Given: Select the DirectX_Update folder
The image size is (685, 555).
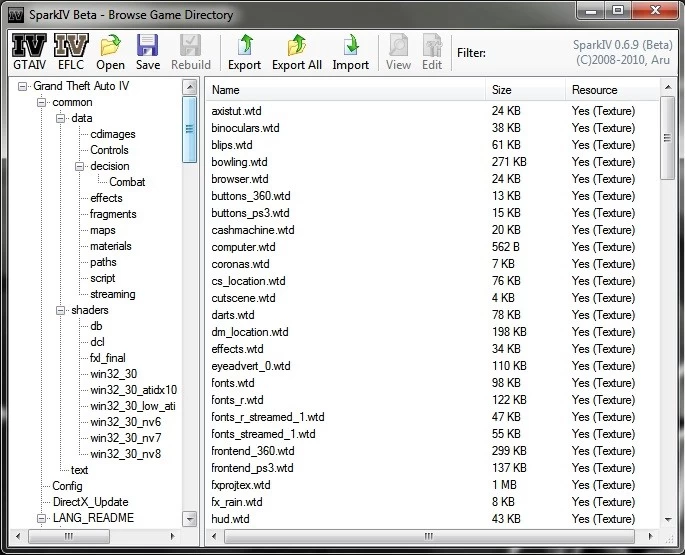Looking at the screenshot, I should click(90, 502).
